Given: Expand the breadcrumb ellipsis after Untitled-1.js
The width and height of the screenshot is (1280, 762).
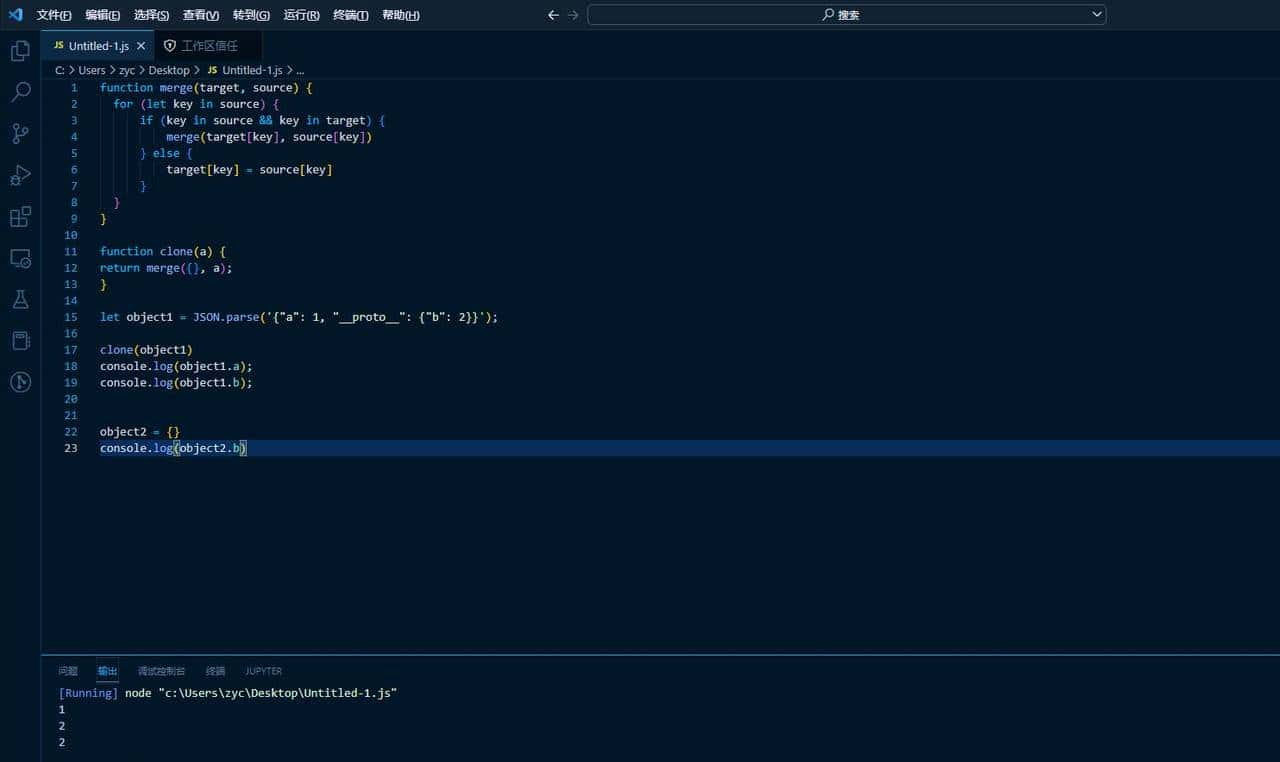Looking at the screenshot, I should point(299,70).
